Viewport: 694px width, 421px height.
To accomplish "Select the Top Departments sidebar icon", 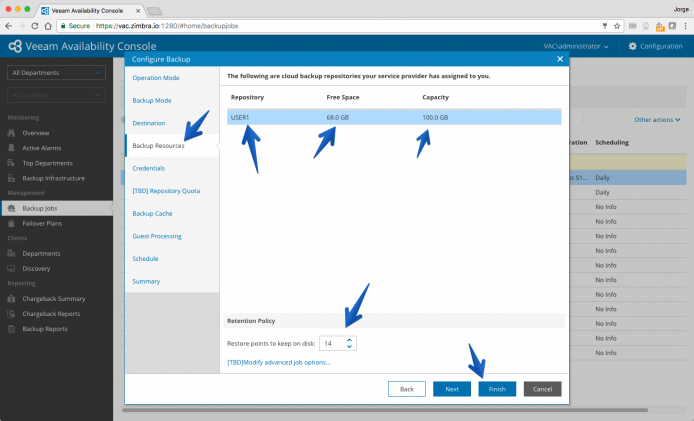I will pyautogui.click(x=12, y=163).
